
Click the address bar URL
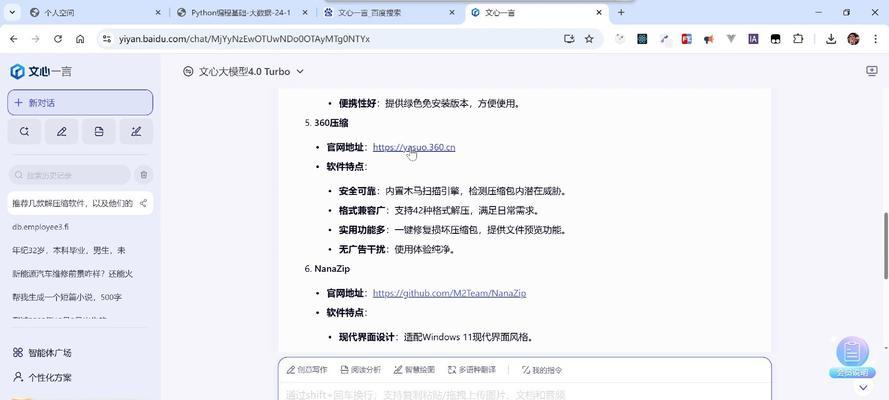pos(244,39)
